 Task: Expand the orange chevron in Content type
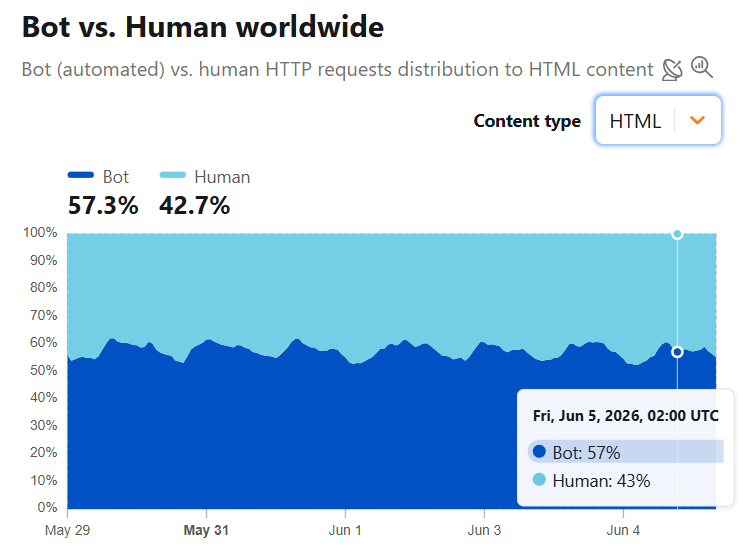coord(697,120)
